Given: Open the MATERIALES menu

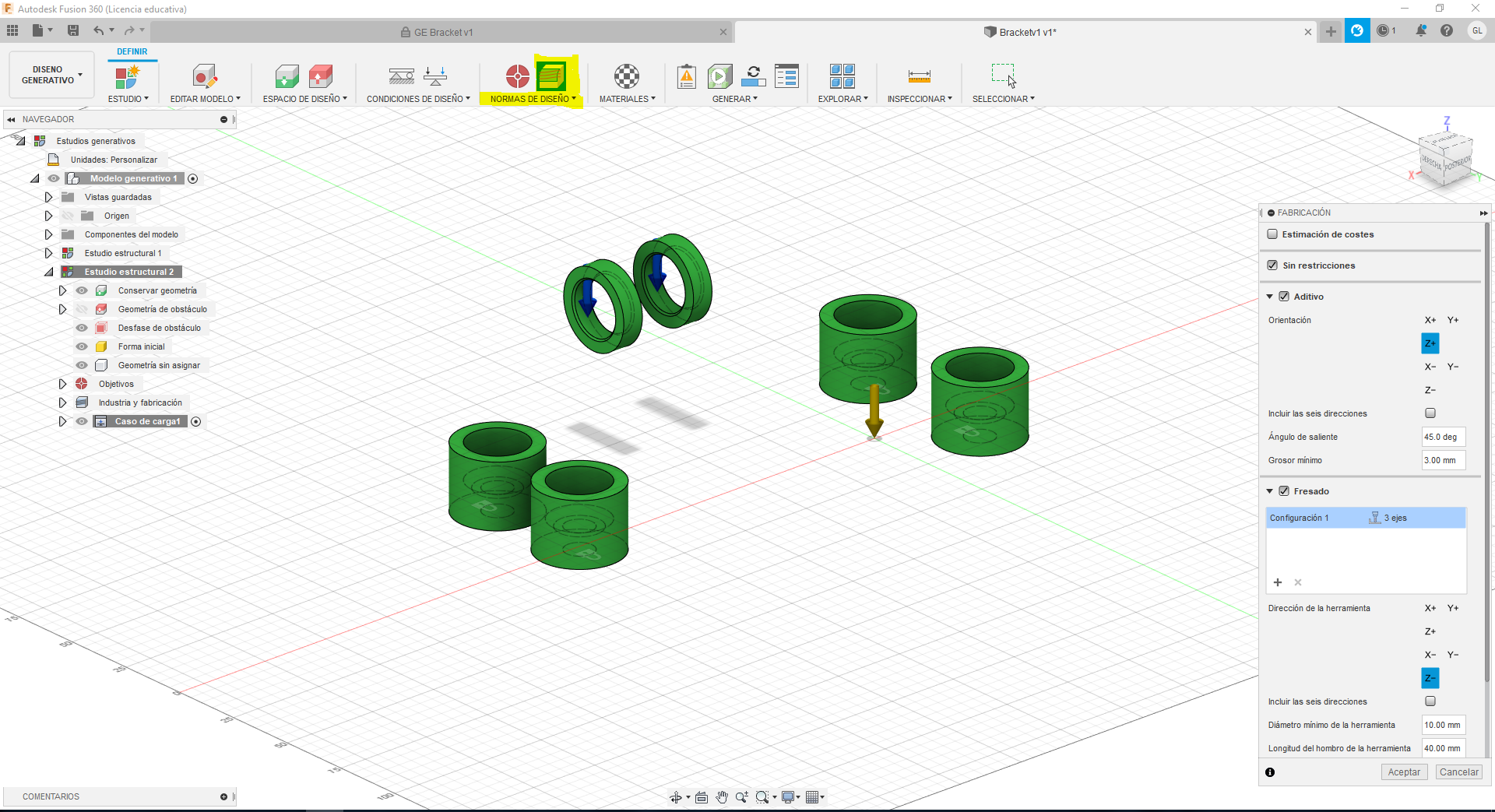Looking at the screenshot, I should (x=628, y=99).
